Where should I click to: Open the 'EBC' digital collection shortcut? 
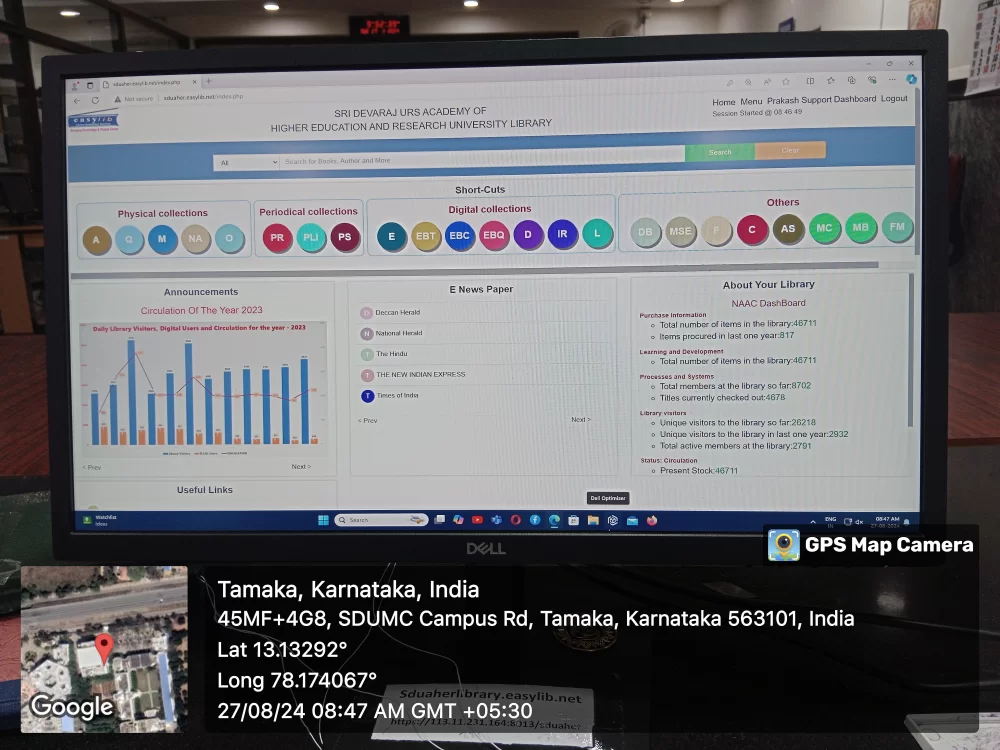point(459,236)
